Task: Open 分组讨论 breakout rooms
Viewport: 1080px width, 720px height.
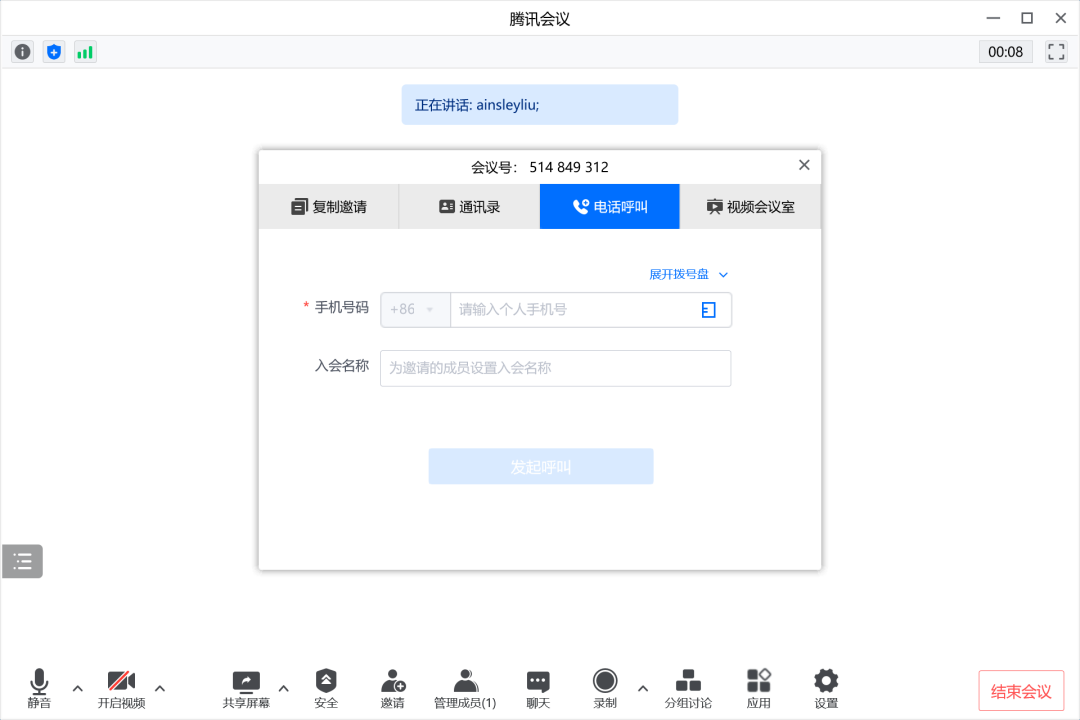Action: [688, 688]
